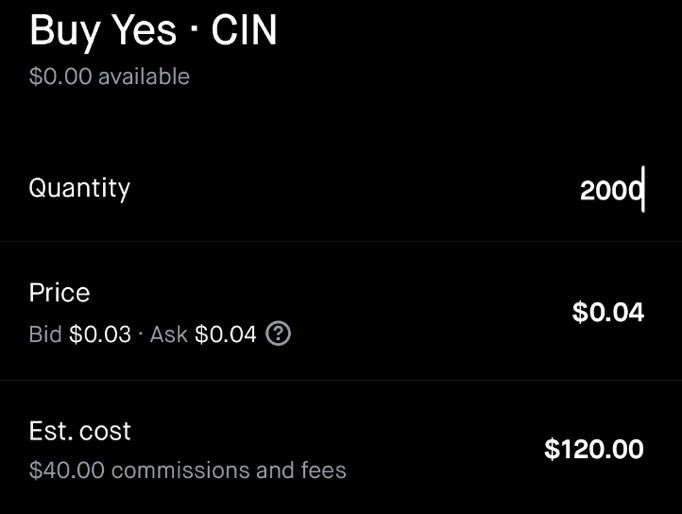Click the $120.00 estimated cost amount

click(x=594, y=450)
